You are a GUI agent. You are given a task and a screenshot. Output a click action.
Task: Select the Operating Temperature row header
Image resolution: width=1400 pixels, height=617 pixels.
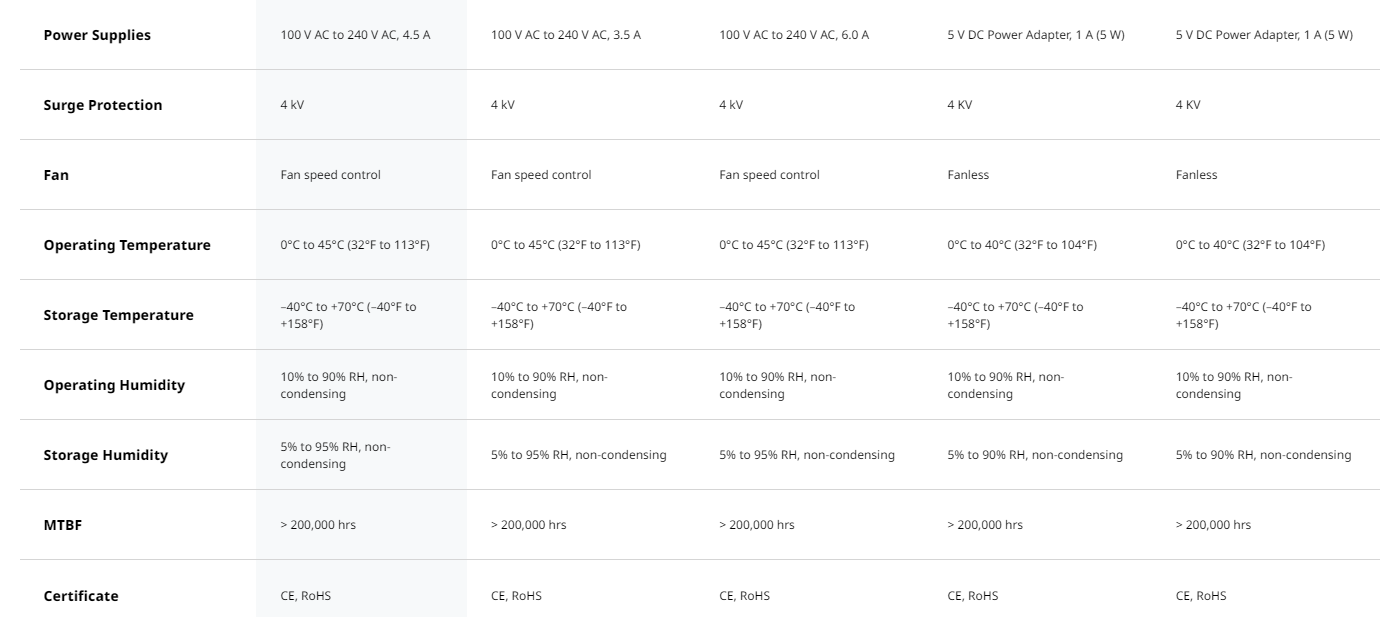tap(127, 245)
